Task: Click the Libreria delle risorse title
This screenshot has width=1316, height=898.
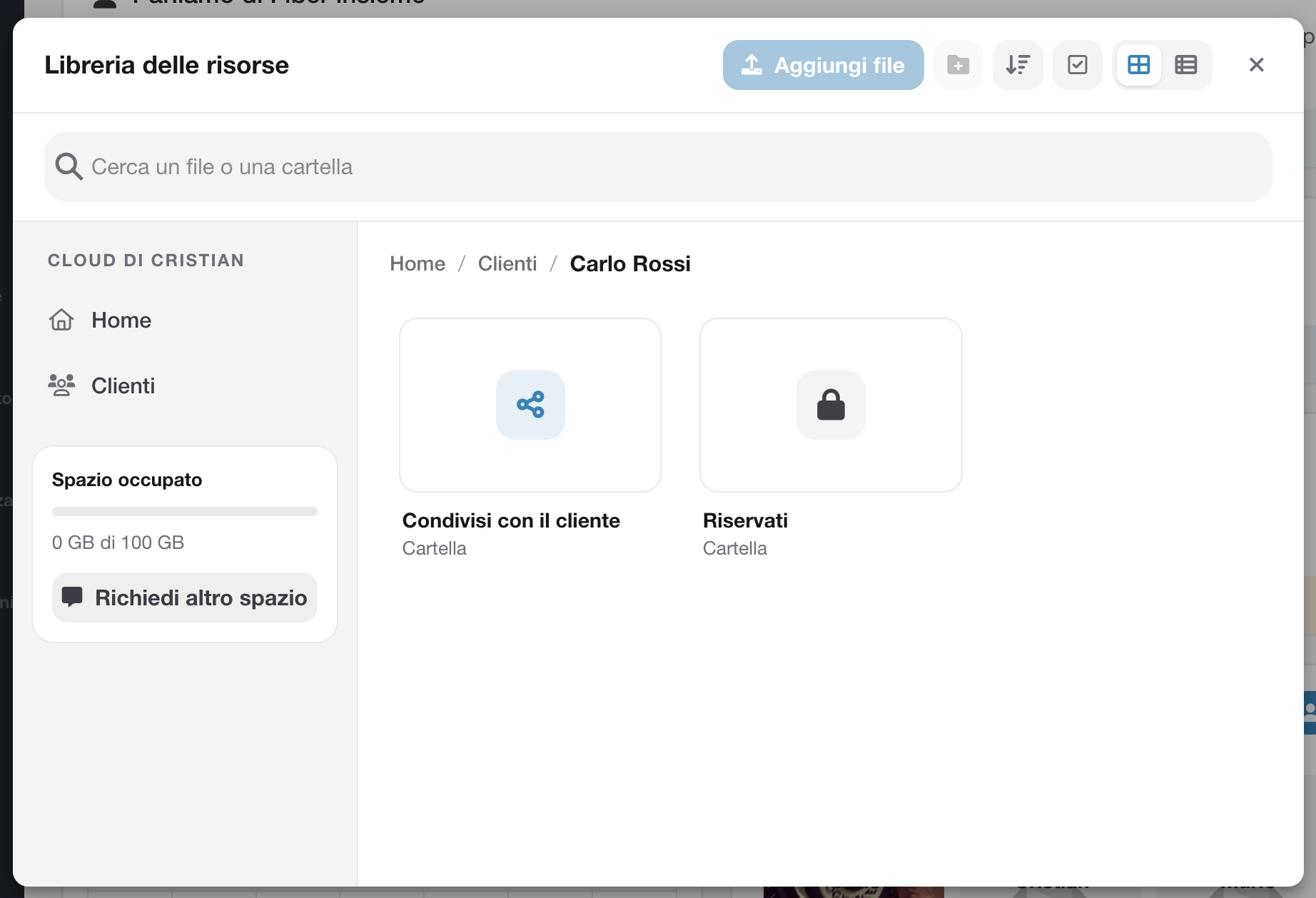Action: pyautogui.click(x=166, y=65)
